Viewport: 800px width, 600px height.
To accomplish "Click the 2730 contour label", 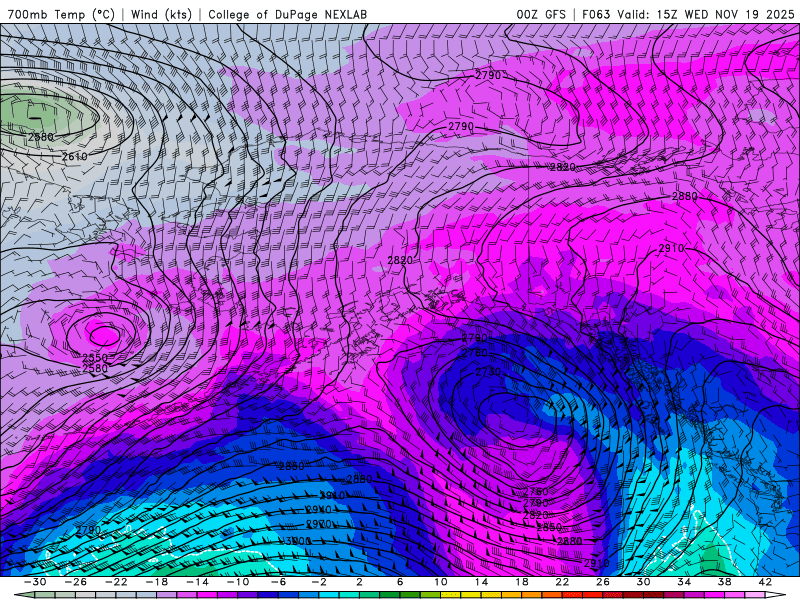I will point(488,372).
